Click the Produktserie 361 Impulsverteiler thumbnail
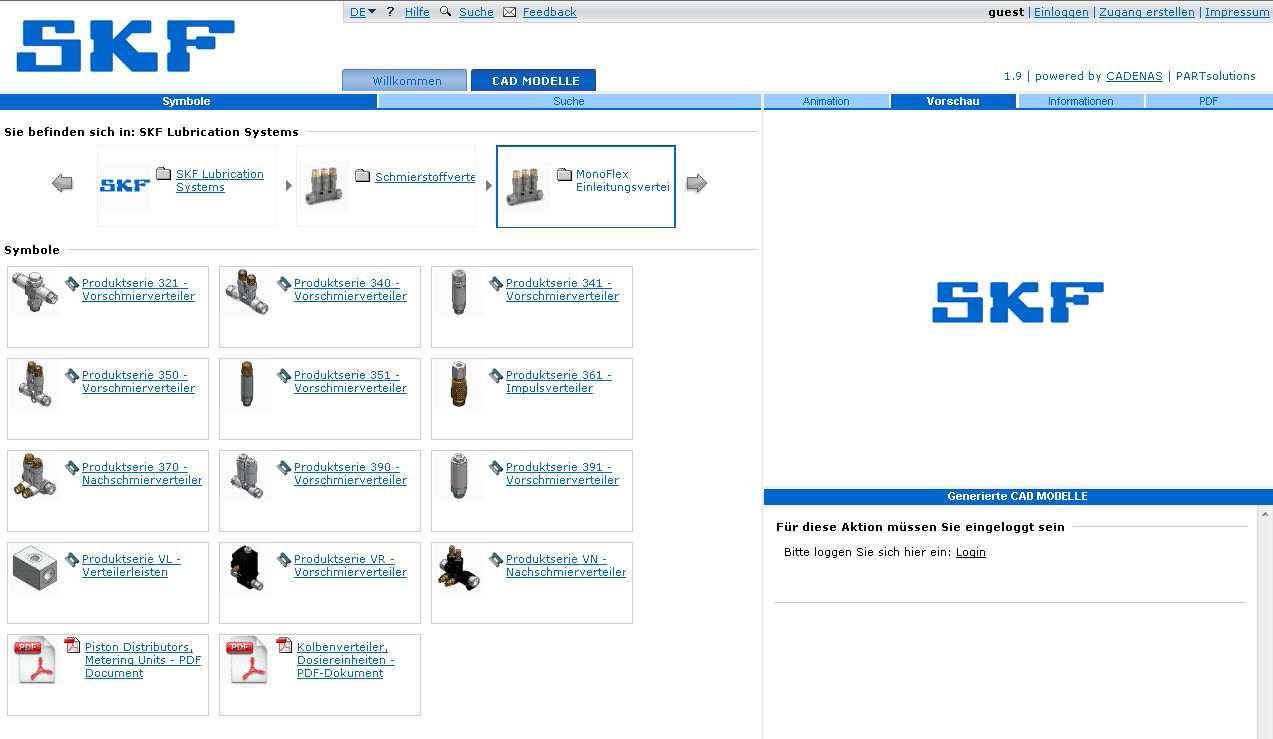 459,384
